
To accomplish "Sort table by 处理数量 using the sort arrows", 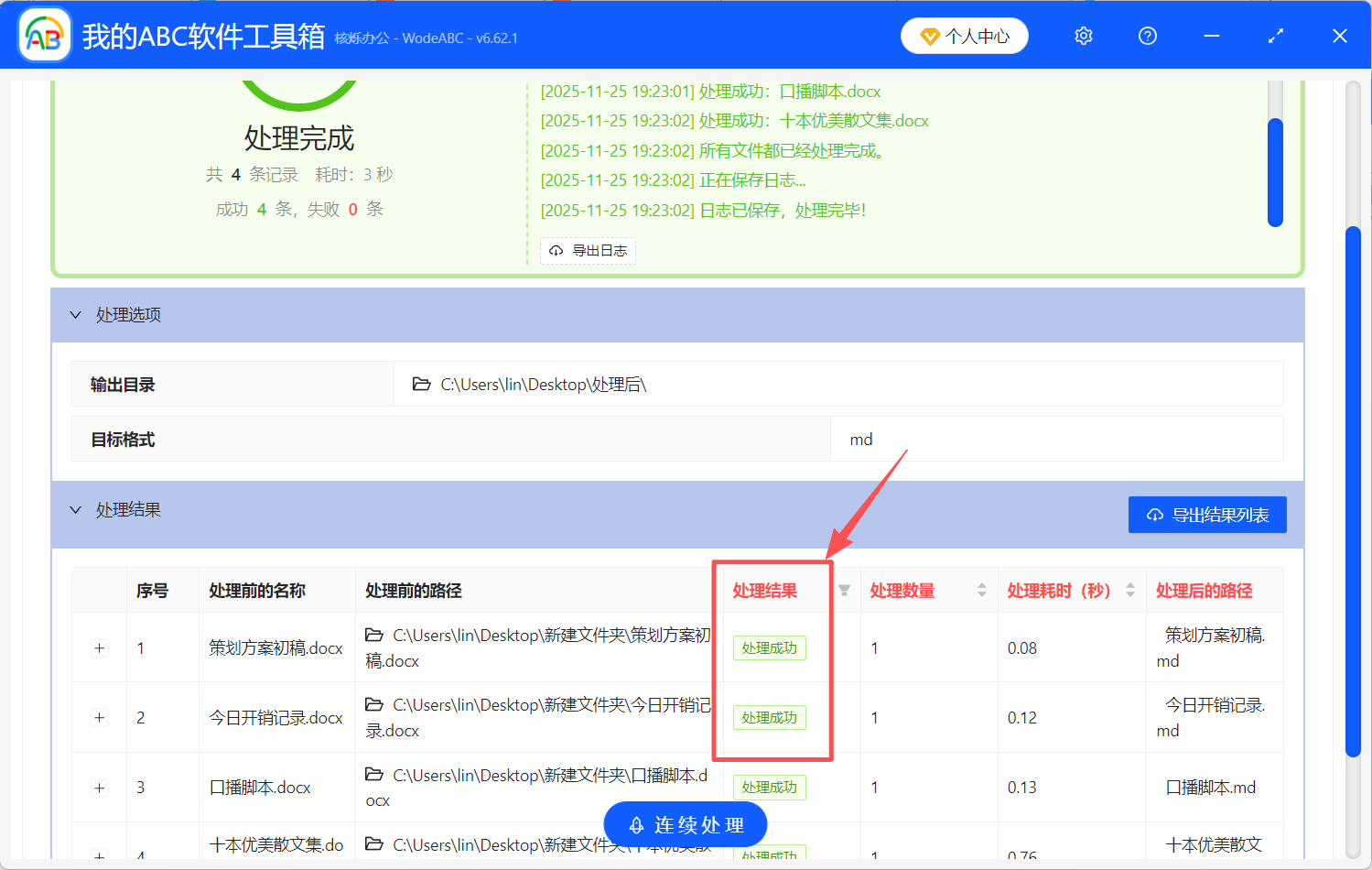I will click(981, 591).
